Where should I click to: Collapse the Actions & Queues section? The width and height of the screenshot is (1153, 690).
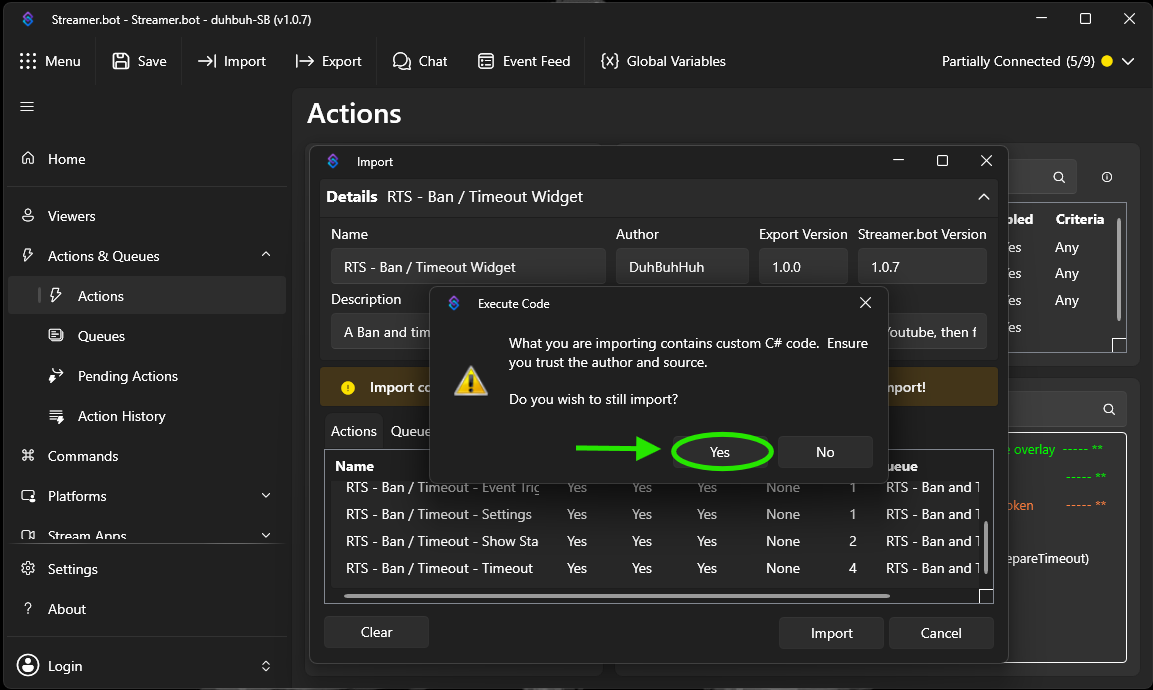pyautogui.click(x=266, y=255)
